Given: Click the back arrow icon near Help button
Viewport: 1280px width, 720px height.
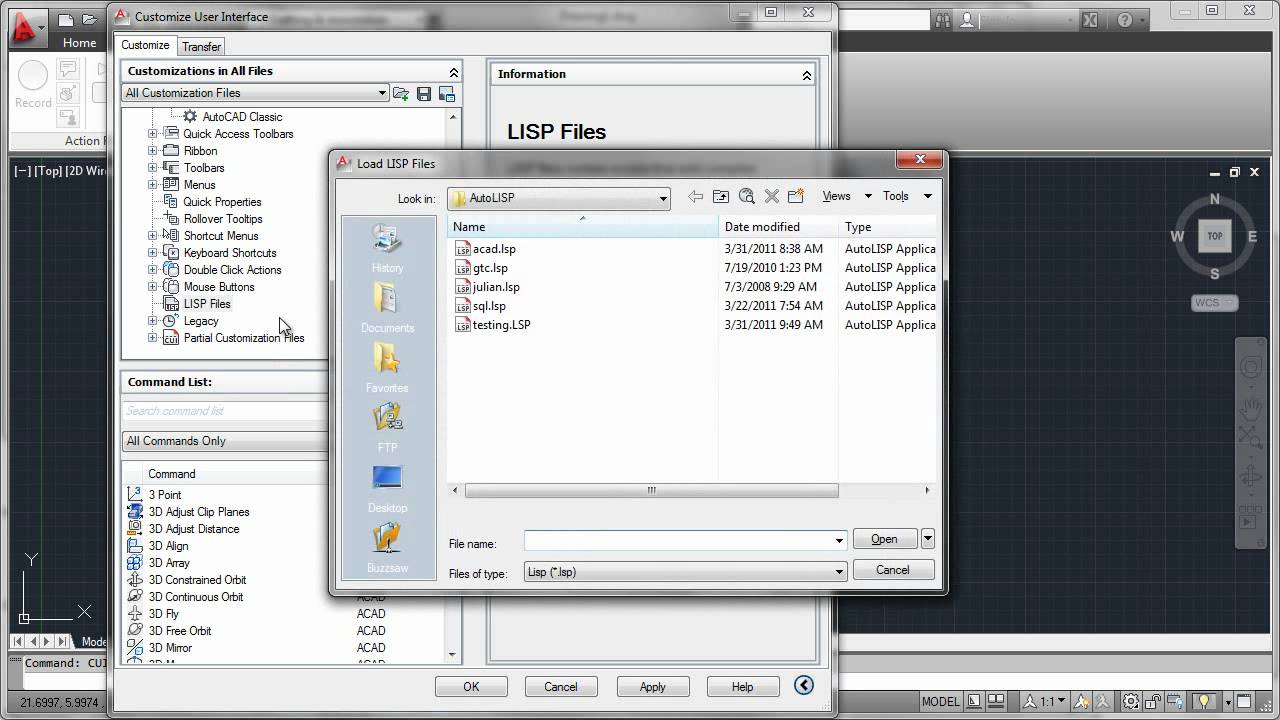Looking at the screenshot, I should click(804, 685).
